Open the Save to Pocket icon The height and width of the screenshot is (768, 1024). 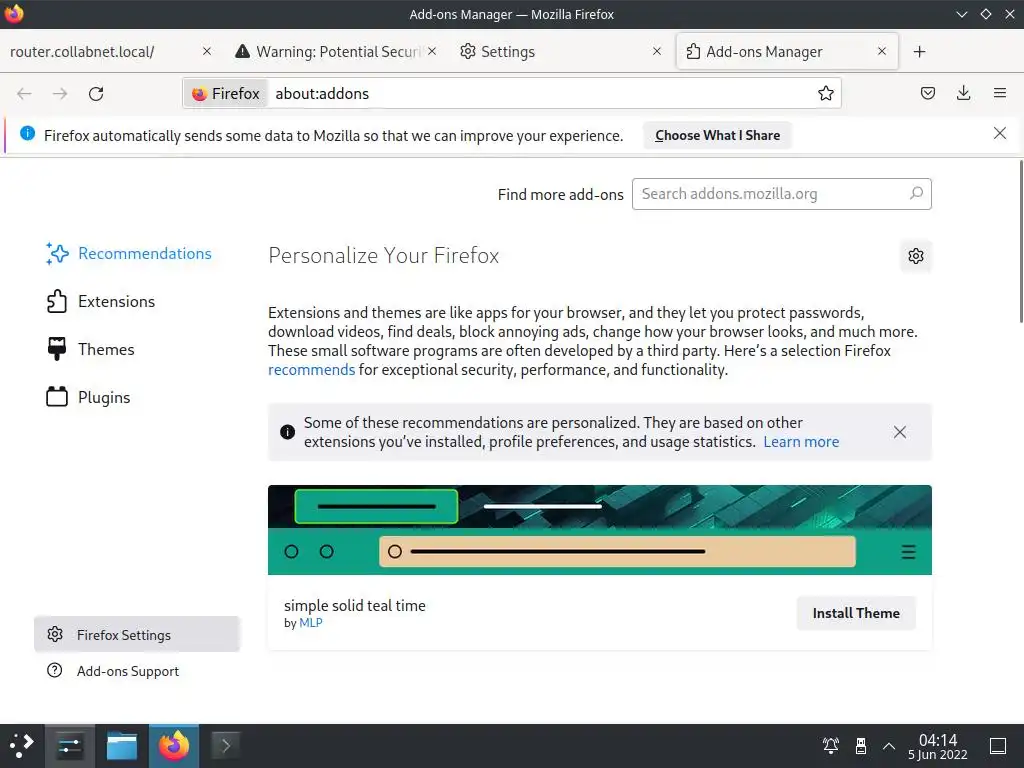[927, 93]
